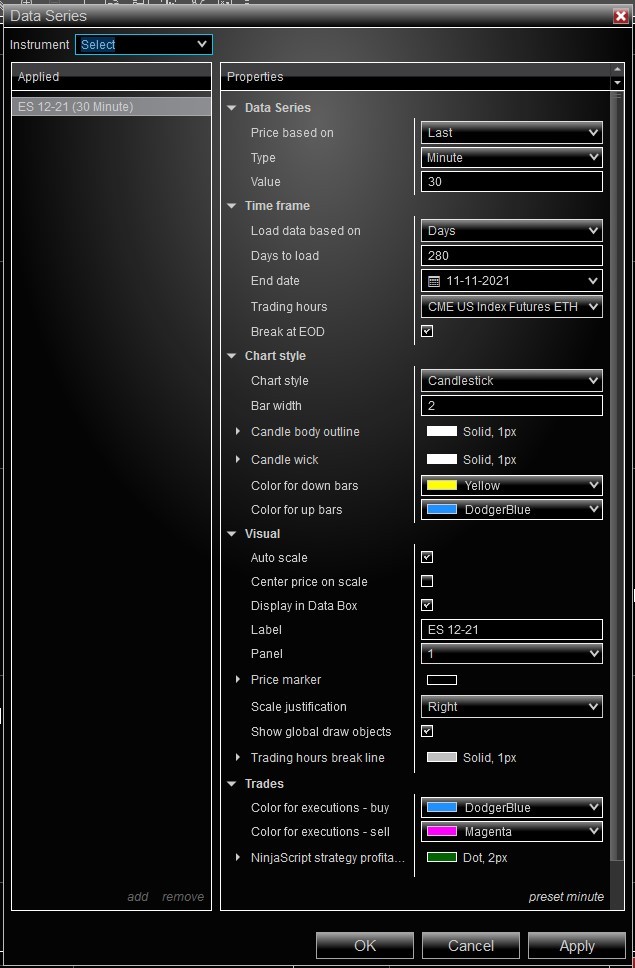Open the Load data based on dropdown
The width and height of the screenshot is (635, 968).
tap(512, 231)
